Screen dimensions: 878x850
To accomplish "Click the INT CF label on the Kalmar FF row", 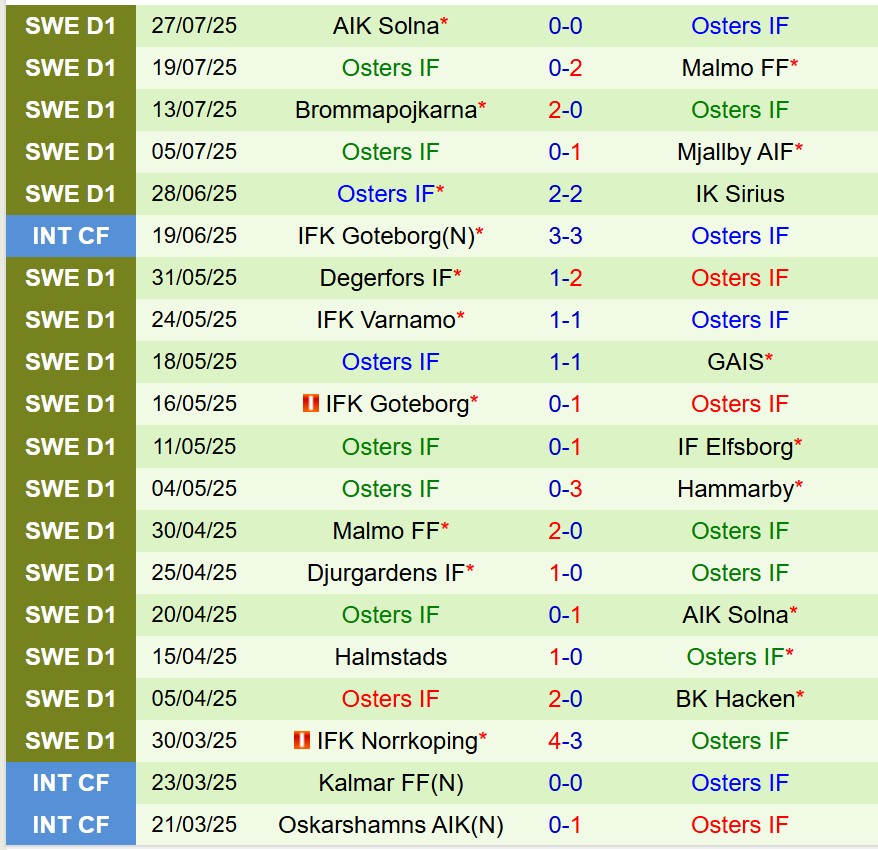I will coord(70,783).
